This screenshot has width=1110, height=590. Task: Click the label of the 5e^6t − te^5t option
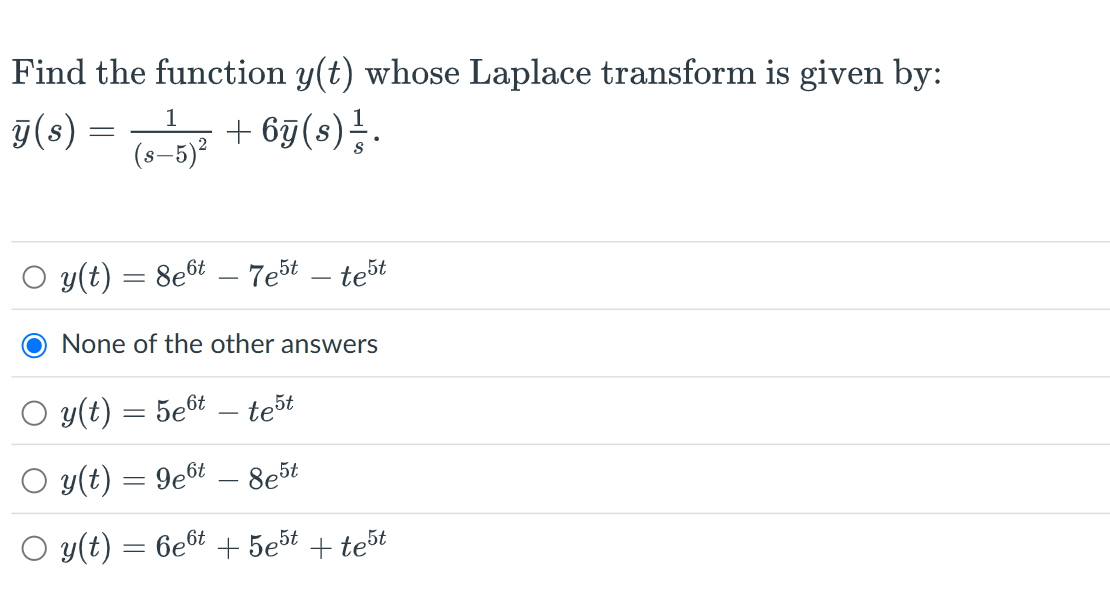pos(175,410)
